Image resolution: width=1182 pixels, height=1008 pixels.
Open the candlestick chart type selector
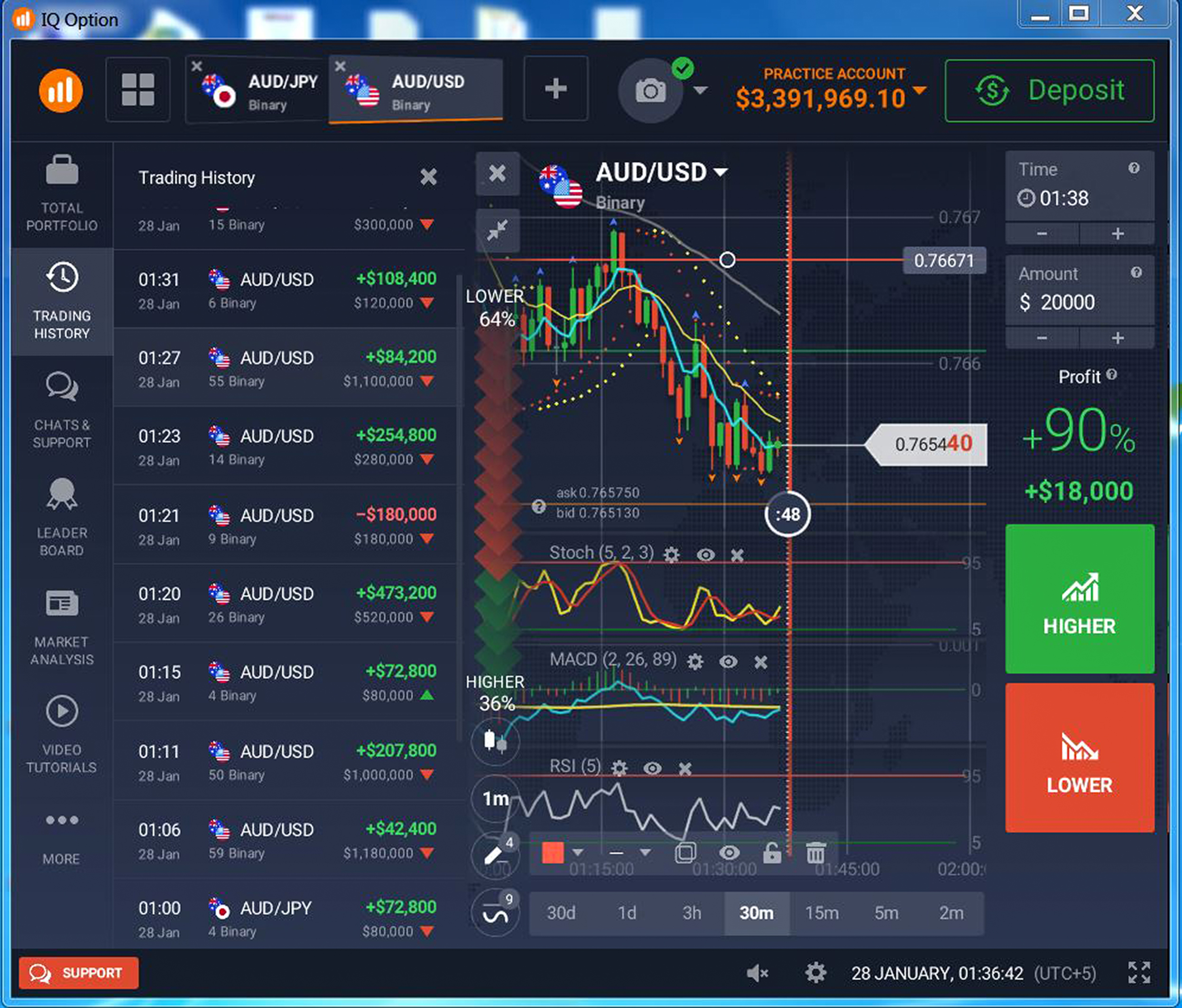click(494, 741)
